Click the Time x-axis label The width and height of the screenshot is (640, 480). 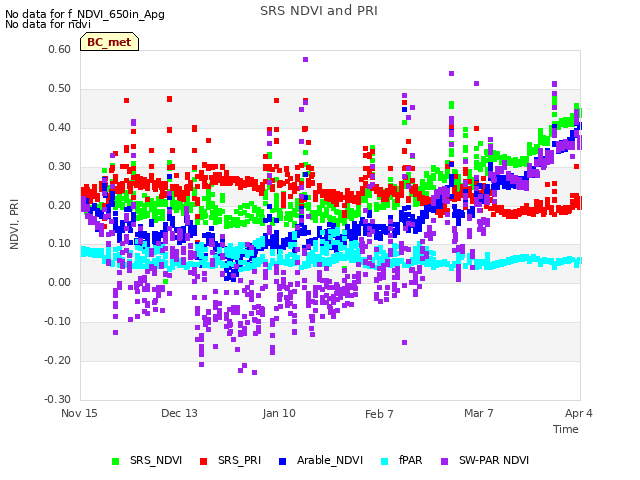[x=566, y=429]
